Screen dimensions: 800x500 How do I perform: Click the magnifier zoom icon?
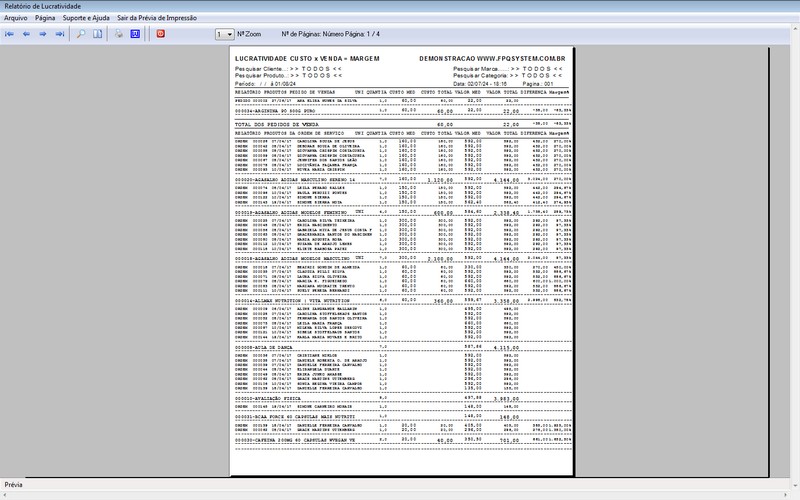81,34
